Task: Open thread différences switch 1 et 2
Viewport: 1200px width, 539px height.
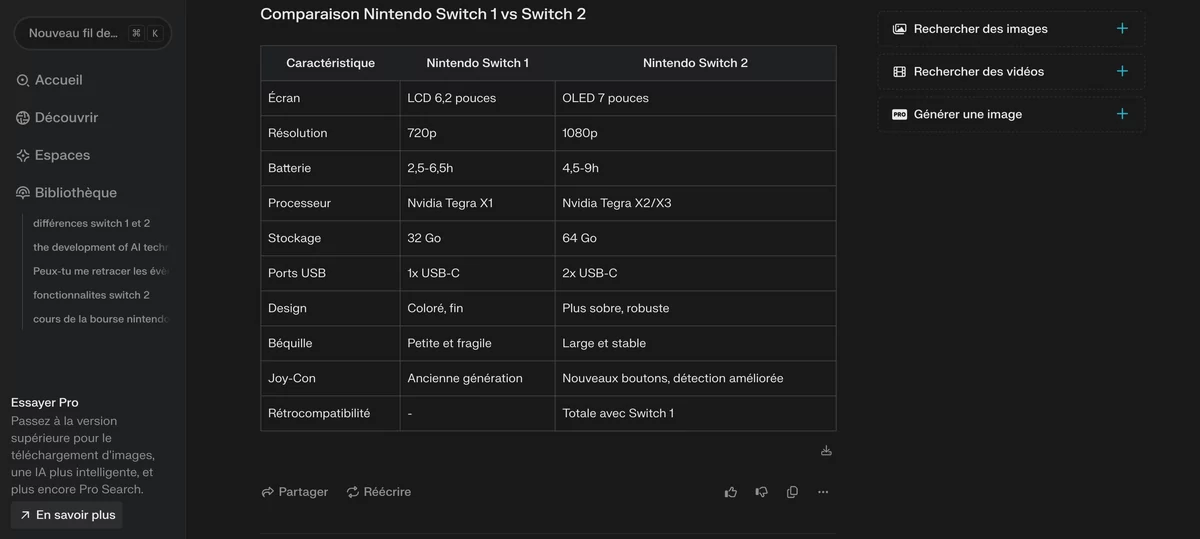Action: [92, 223]
